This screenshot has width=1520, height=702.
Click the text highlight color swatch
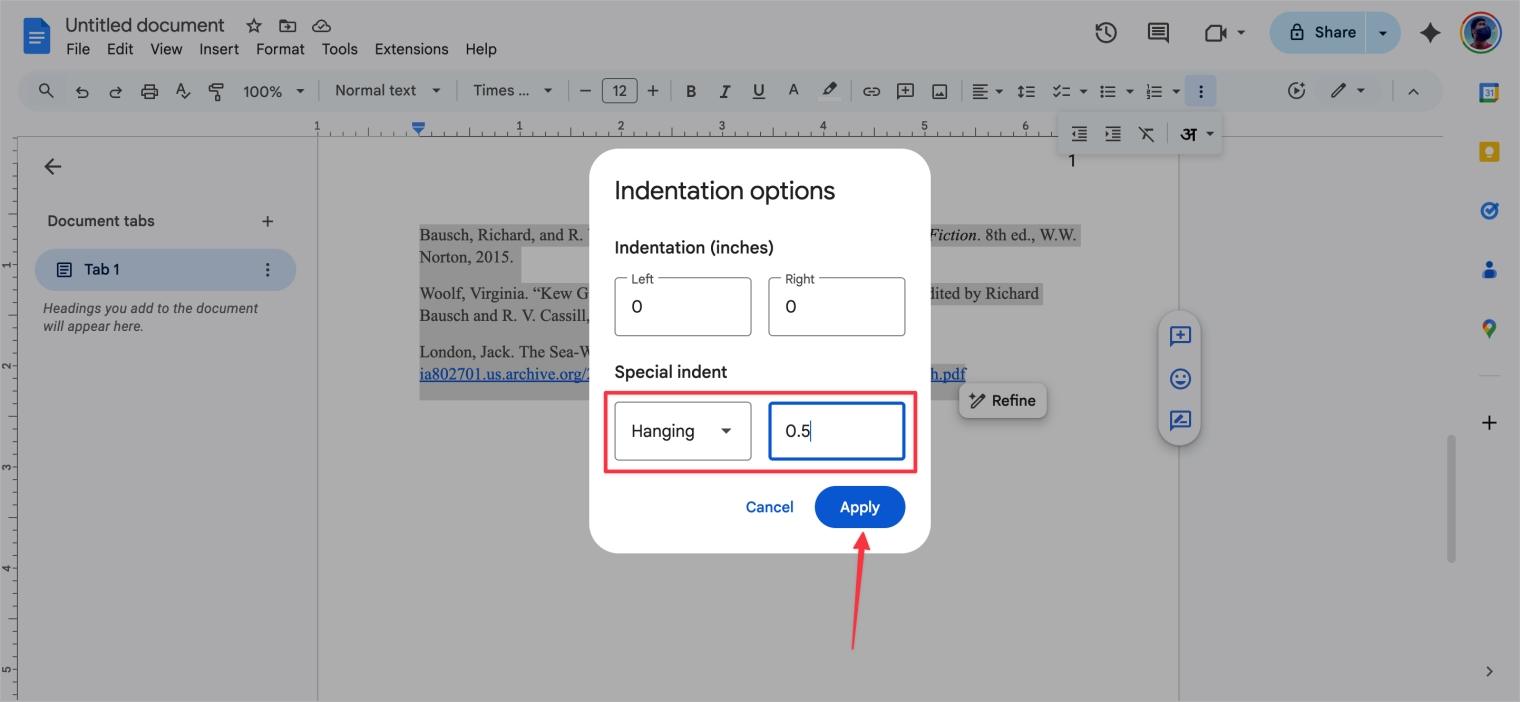point(829,90)
